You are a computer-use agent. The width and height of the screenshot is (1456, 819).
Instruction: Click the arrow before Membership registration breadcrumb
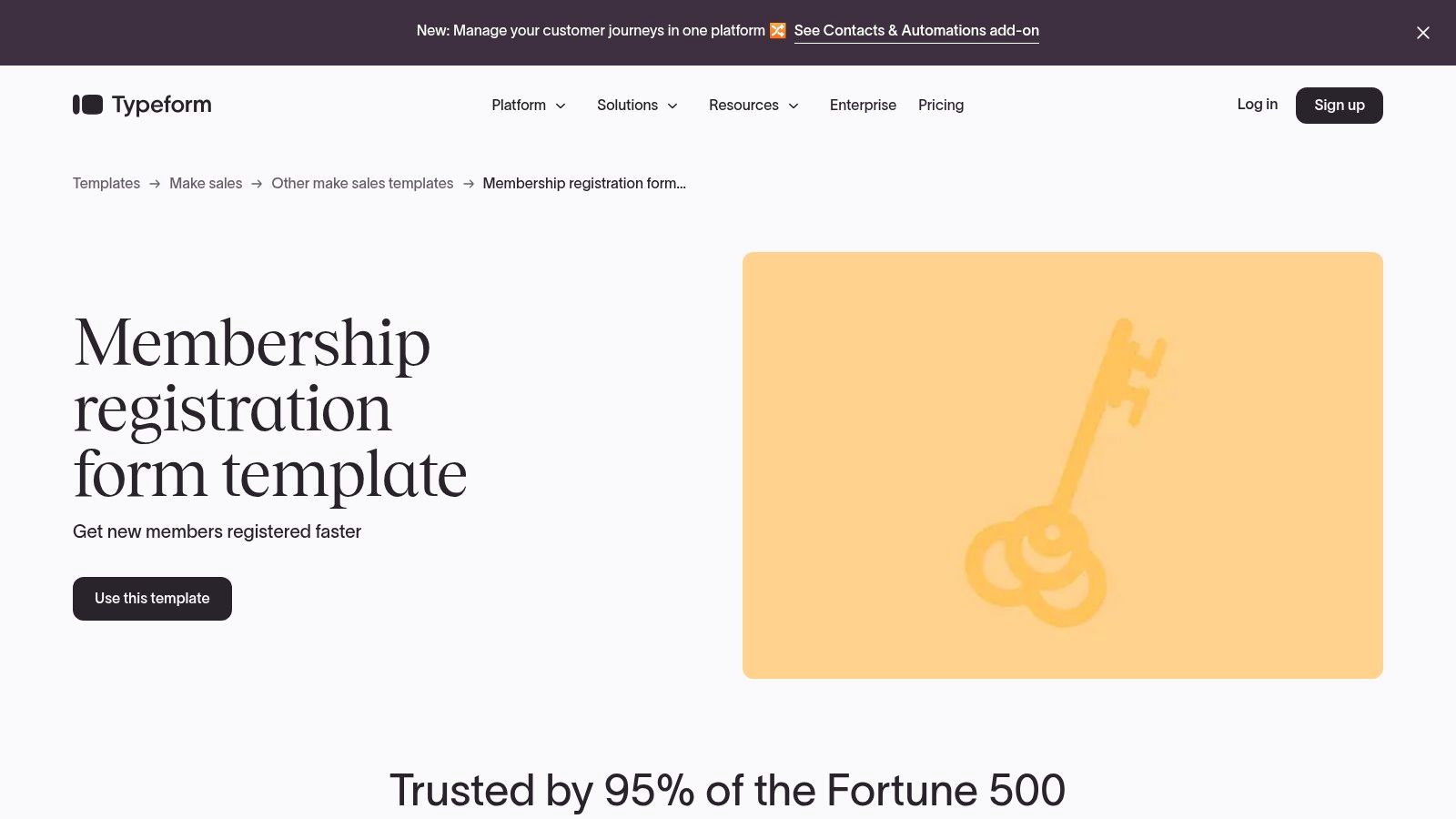[469, 184]
